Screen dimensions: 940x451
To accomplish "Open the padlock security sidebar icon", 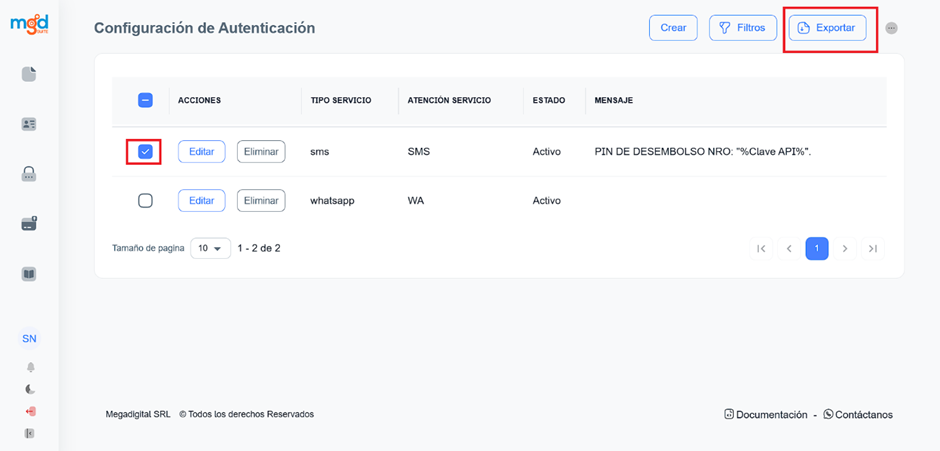I will tap(29, 174).
